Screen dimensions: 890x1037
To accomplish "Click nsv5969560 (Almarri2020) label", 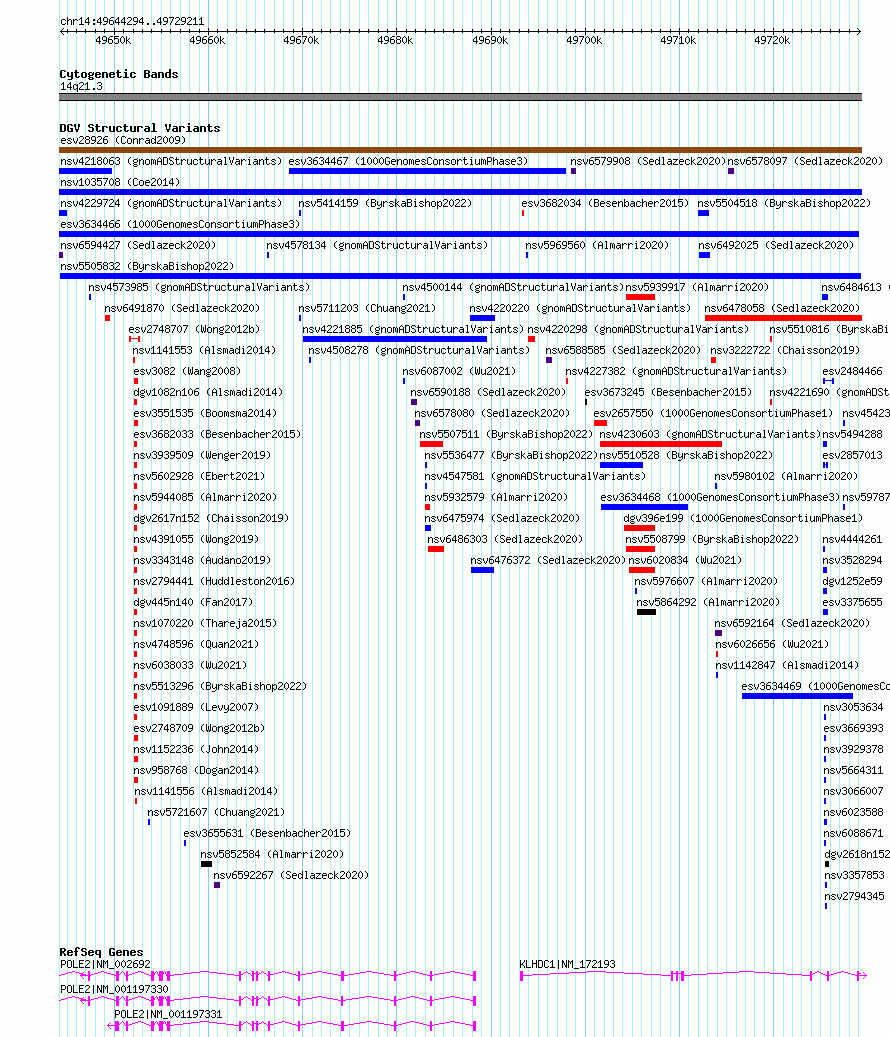I will point(597,245).
